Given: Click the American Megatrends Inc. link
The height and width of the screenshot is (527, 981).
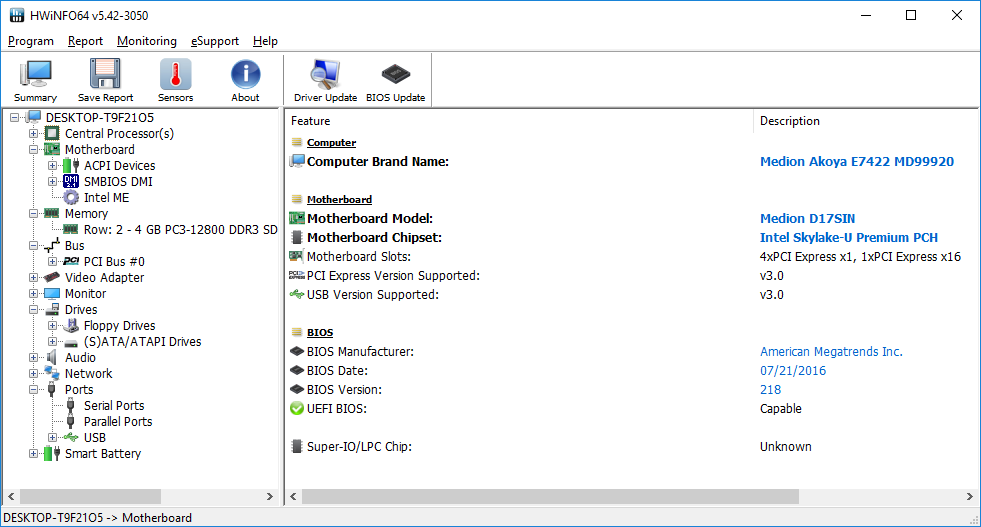Looking at the screenshot, I should pos(830,352).
